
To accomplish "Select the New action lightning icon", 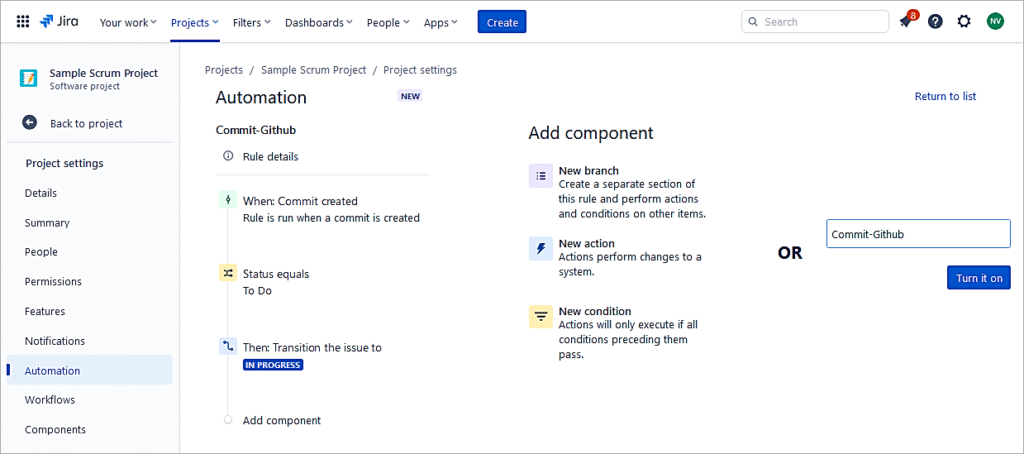I will [x=540, y=249].
